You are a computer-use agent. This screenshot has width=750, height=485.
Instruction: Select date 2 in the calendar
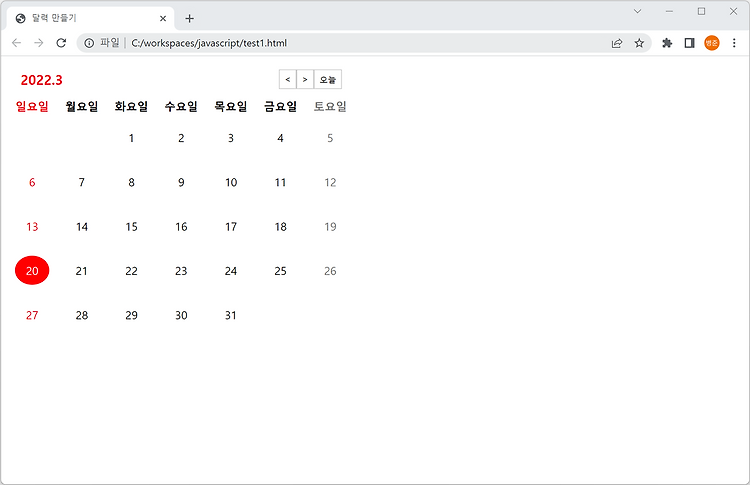(181, 138)
